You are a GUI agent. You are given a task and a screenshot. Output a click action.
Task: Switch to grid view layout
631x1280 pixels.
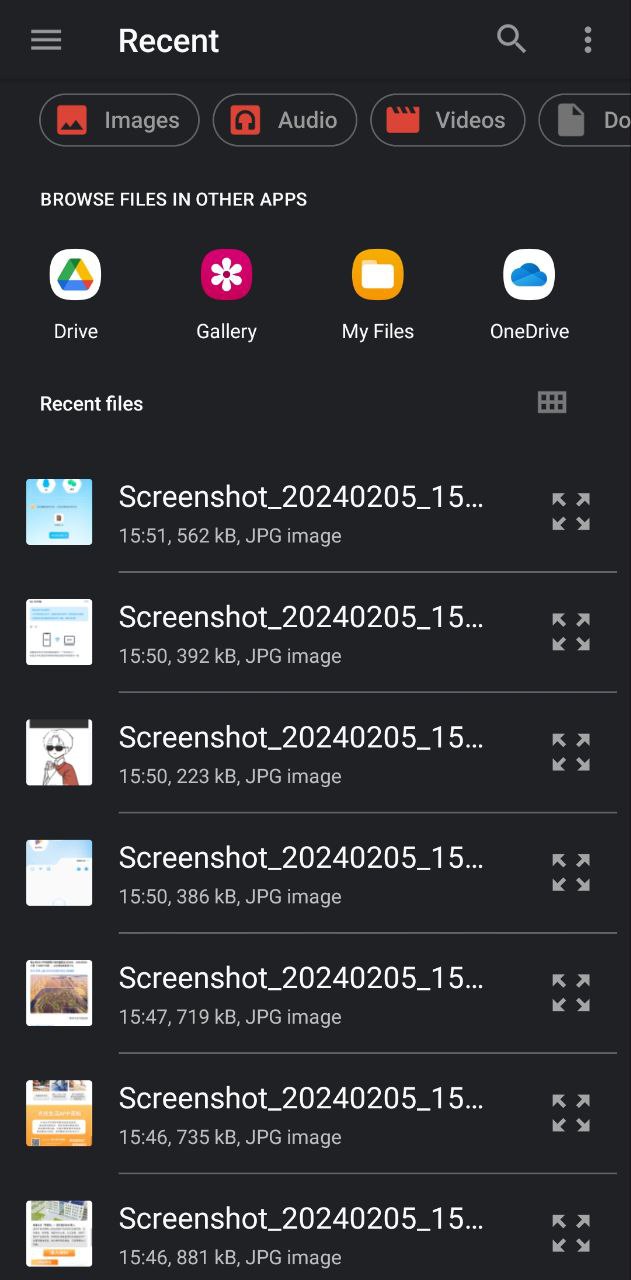click(552, 403)
